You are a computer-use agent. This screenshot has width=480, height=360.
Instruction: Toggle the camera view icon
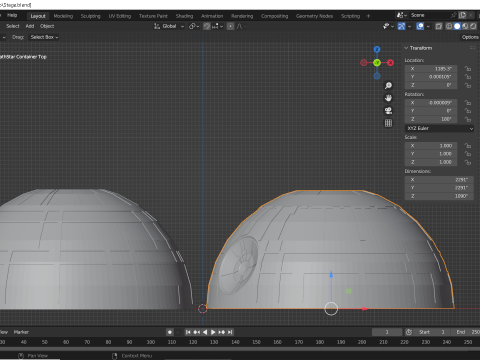(388, 111)
